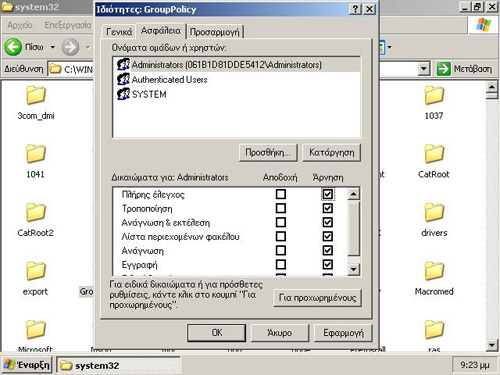Open the Back button history dropdown
This screenshot has width=500, height=375.
tap(53, 47)
